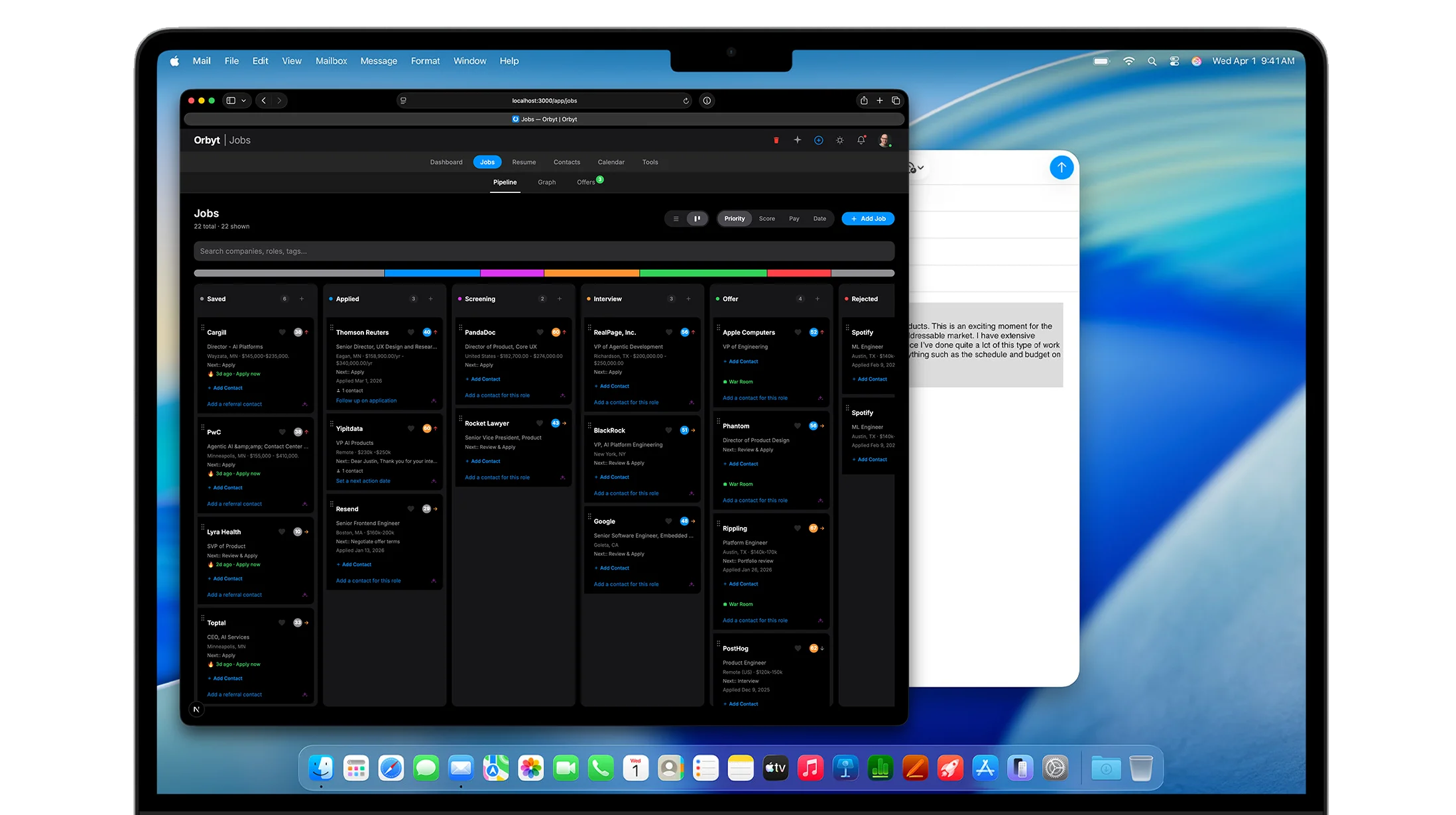Click the purple sparkle icon on the Thomson Reuters card

pyautogui.click(x=433, y=401)
